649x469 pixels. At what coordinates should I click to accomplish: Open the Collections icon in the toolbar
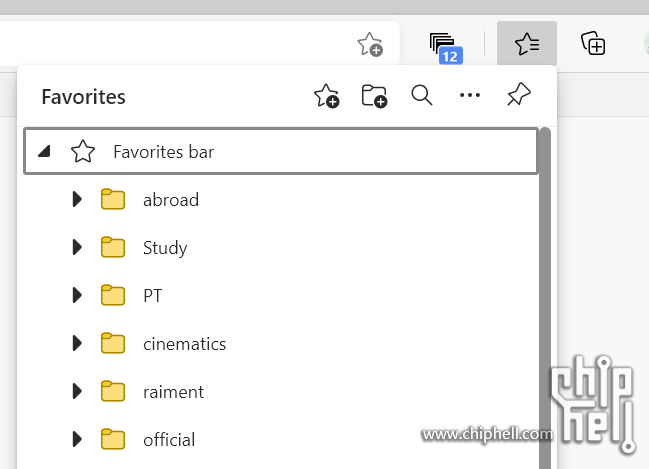point(593,43)
